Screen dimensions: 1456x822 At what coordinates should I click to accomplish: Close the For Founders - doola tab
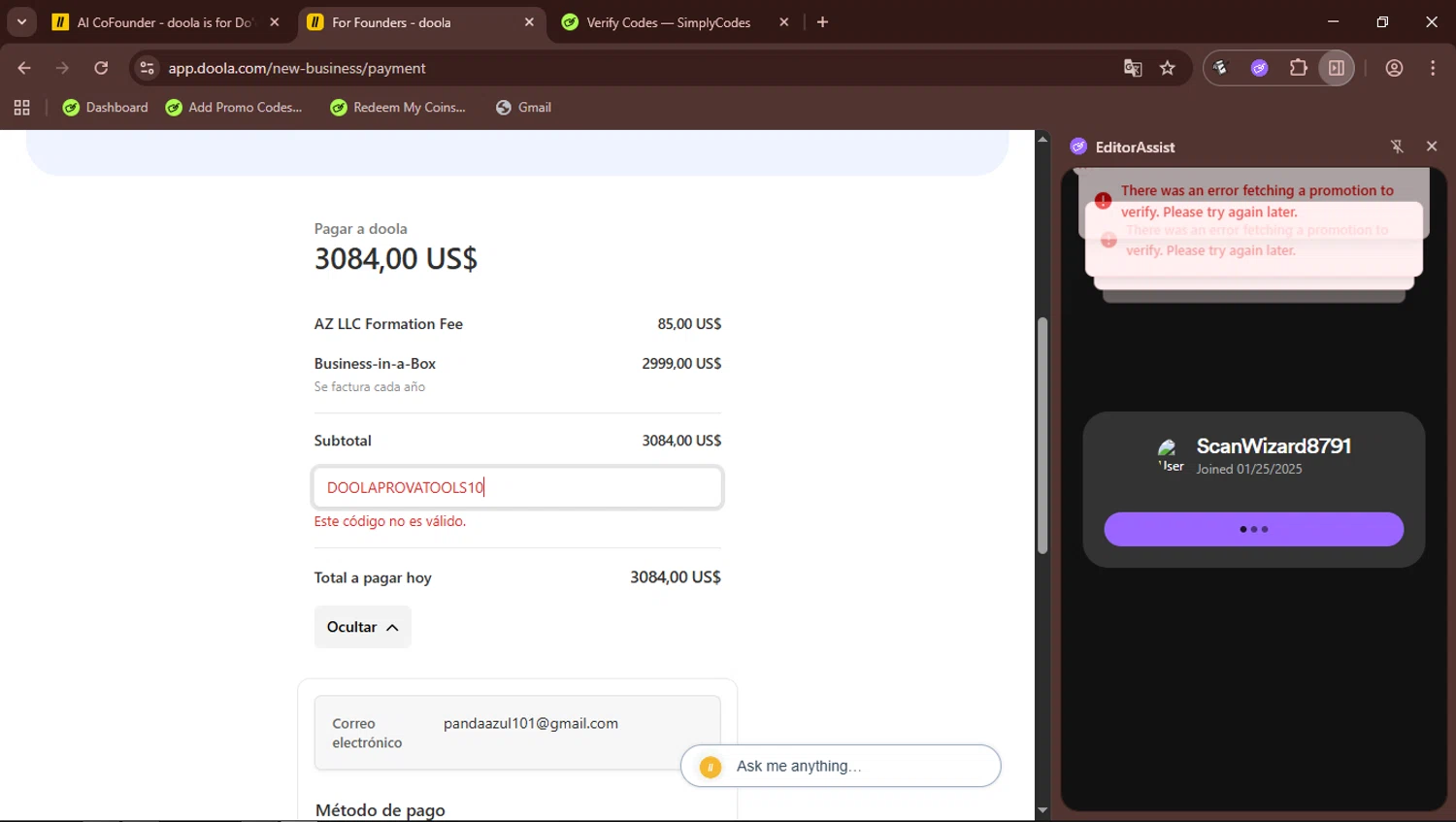click(x=529, y=22)
